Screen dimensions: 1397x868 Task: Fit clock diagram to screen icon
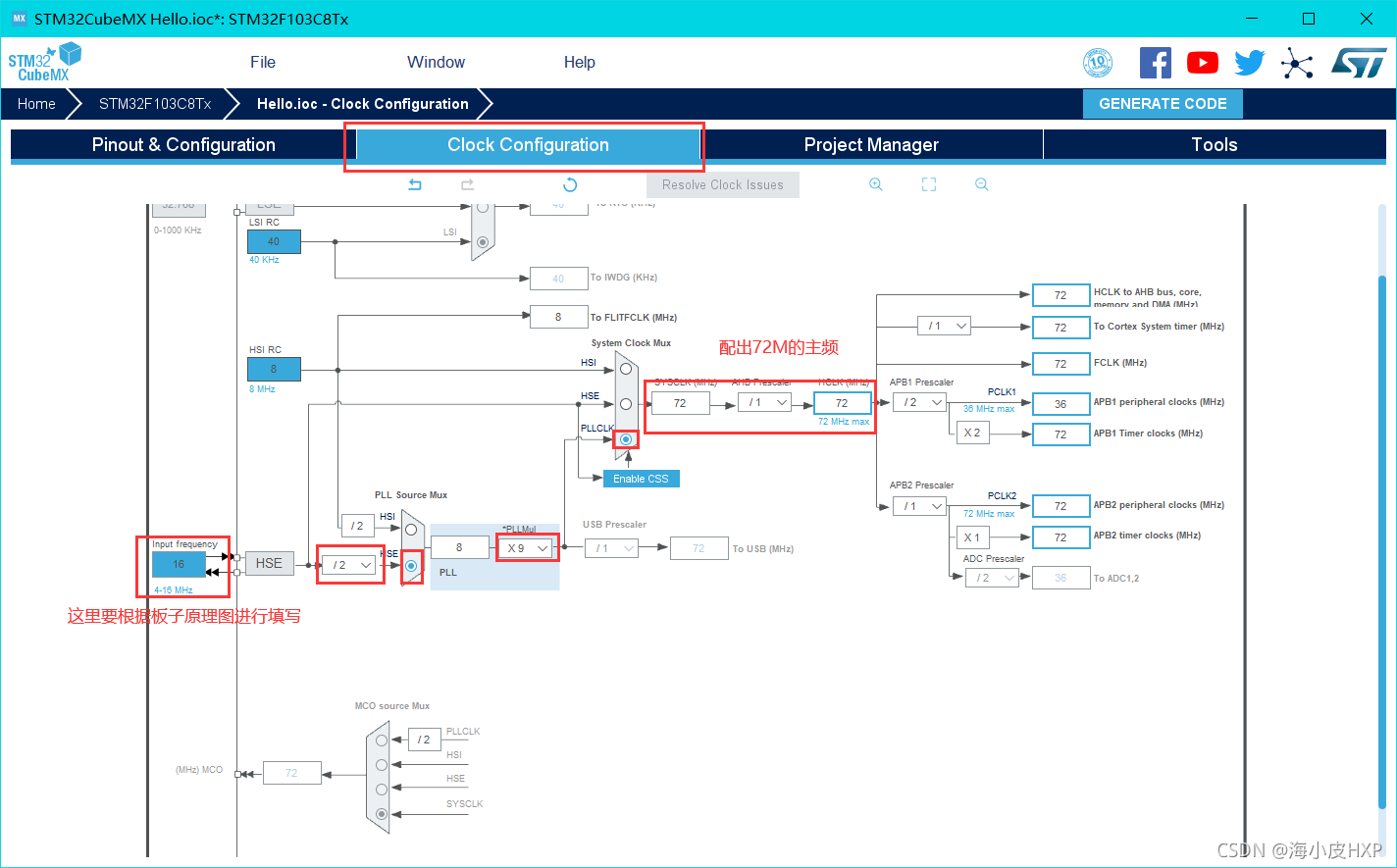pos(929,184)
